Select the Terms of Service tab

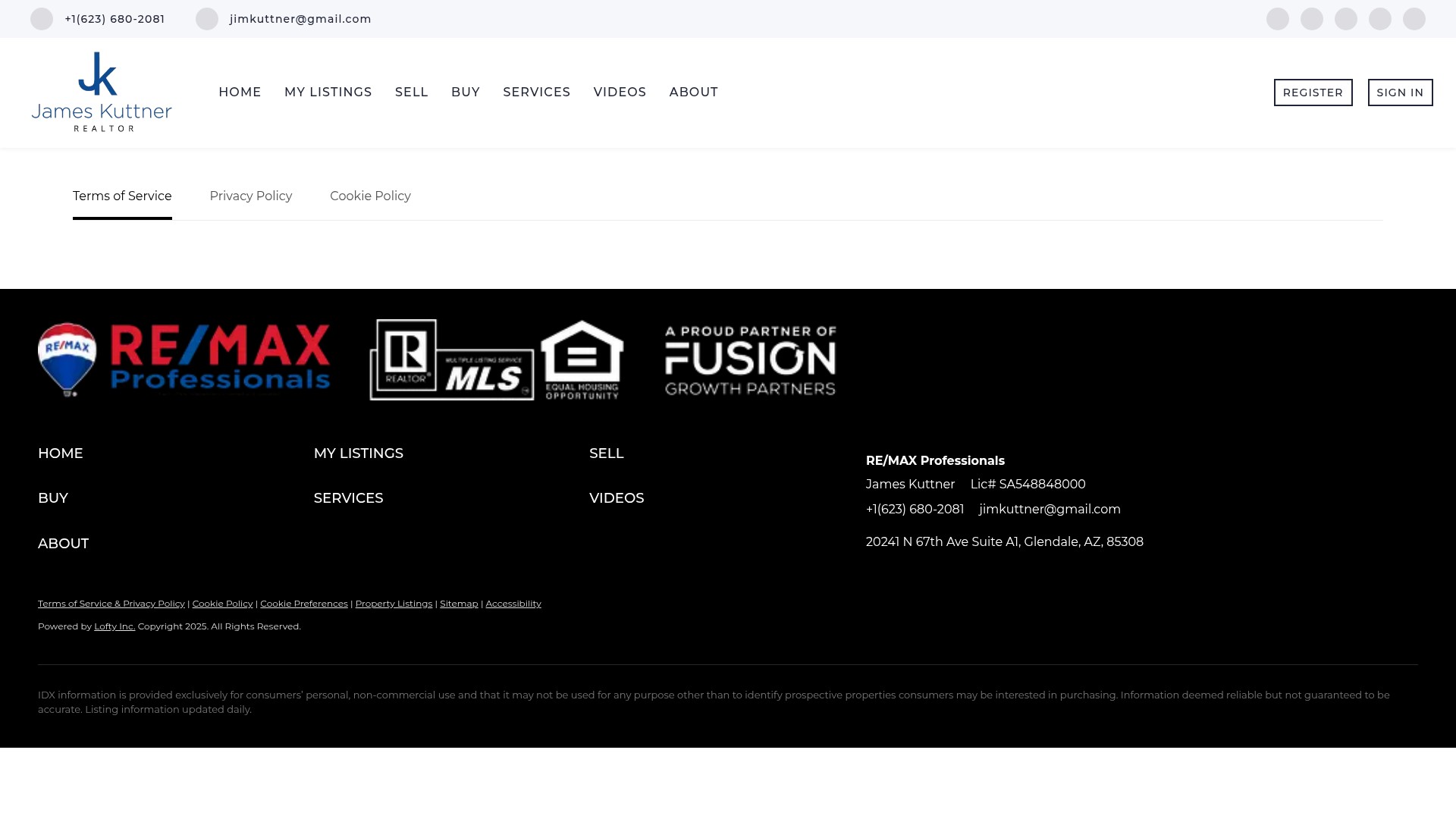[122, 196]
